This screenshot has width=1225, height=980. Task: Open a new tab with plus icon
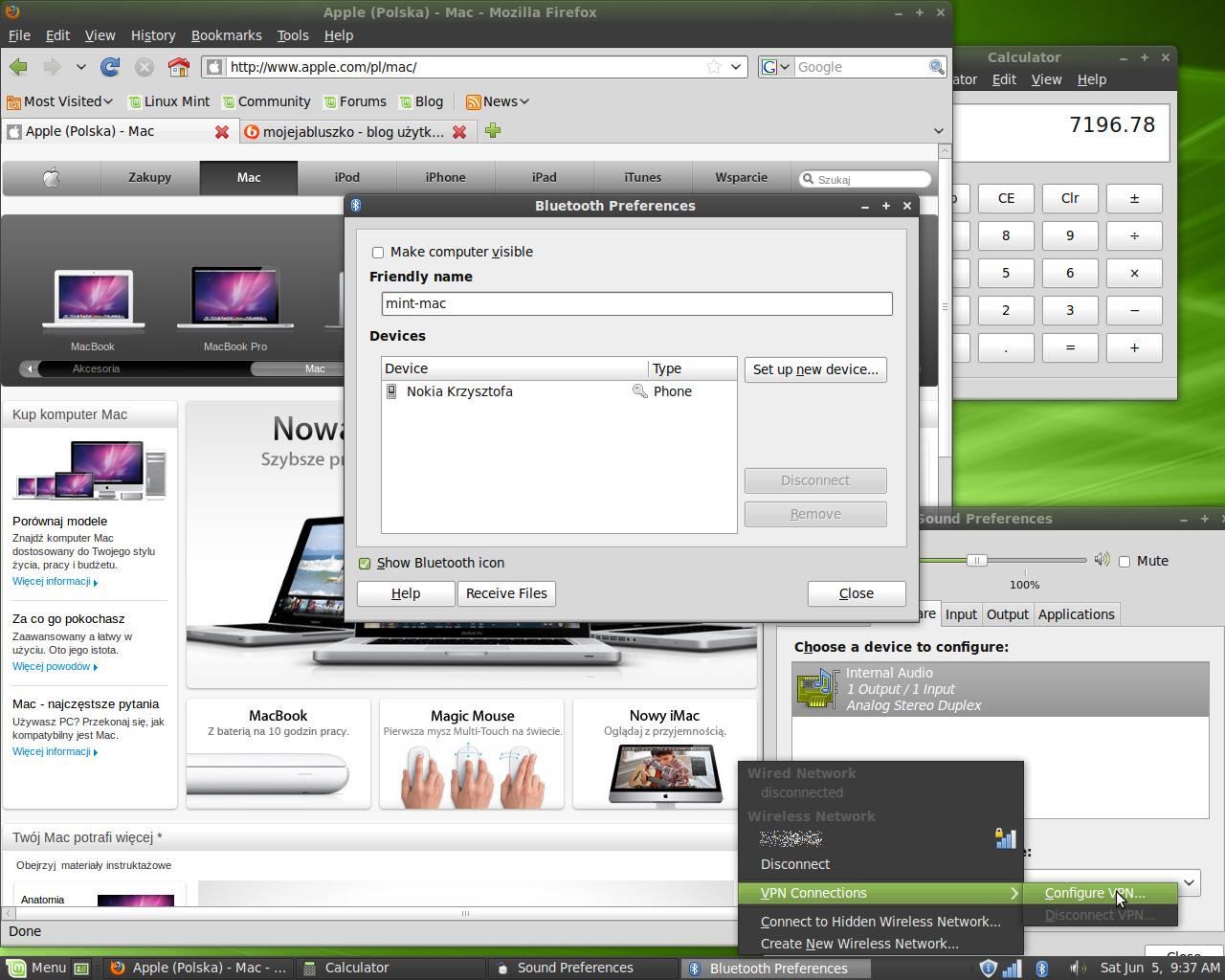pyautogui.click(x=493, y=131)
